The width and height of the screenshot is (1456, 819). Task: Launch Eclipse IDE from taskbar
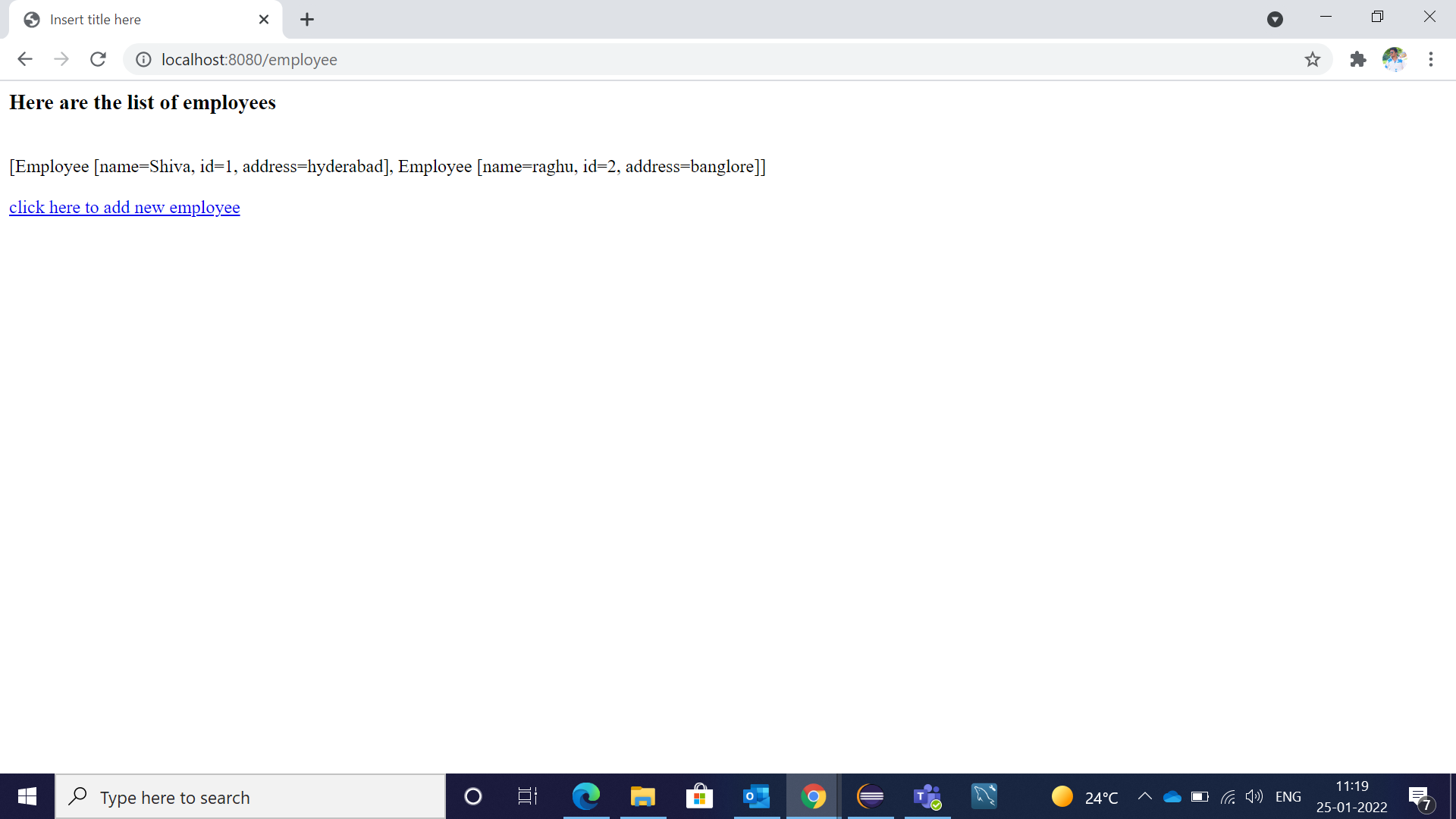870,796
